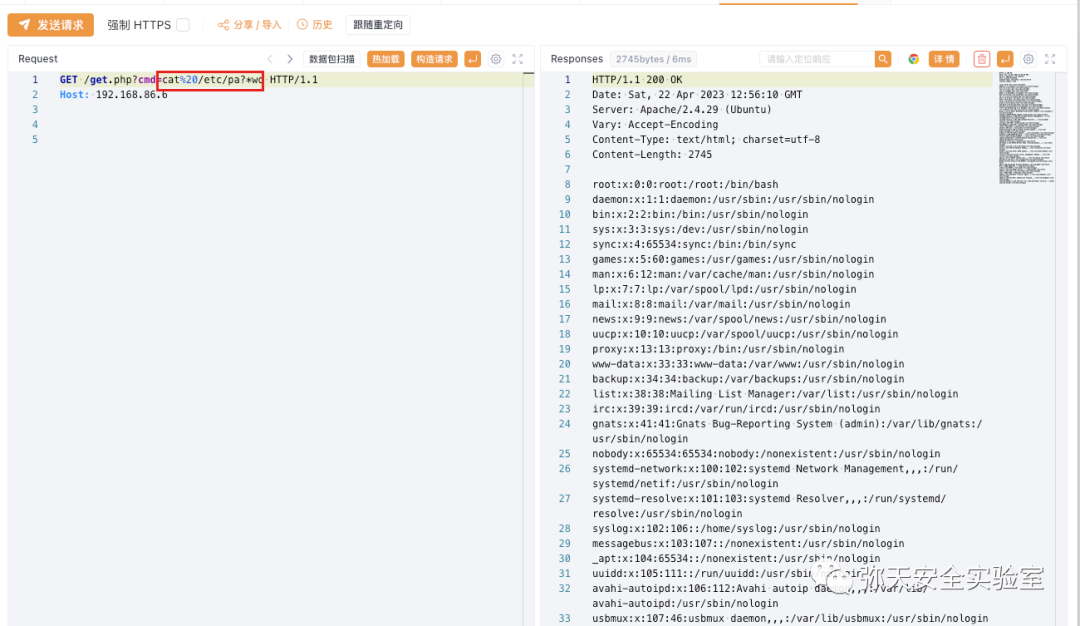1080x626 pixels.
Task: Click the Responses panel title
Action: (x=577, y=59)
